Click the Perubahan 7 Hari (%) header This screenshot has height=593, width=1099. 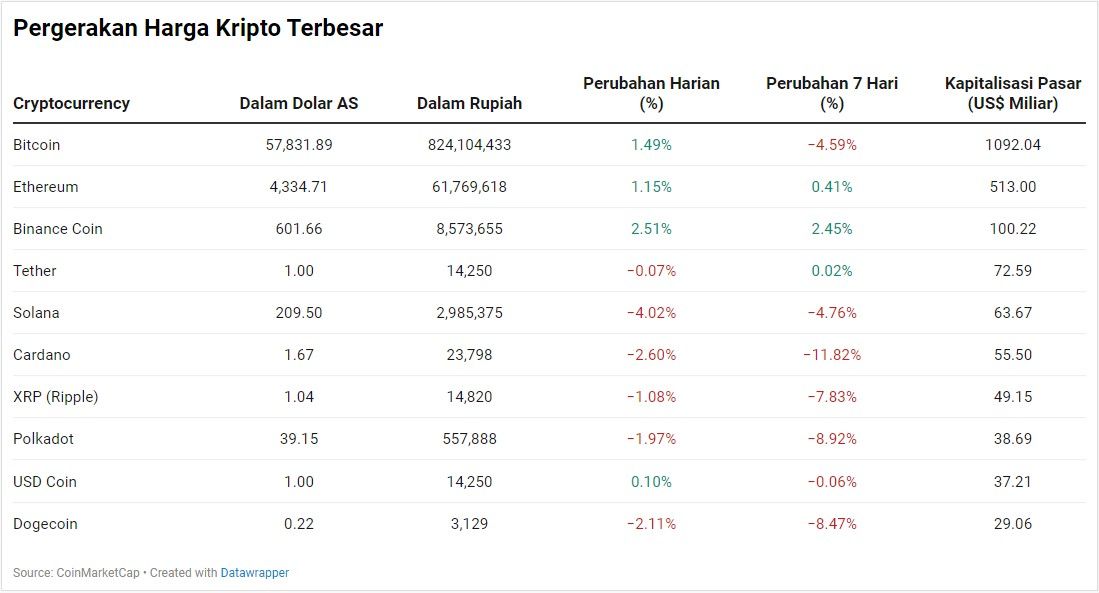(x=832, y=93)
